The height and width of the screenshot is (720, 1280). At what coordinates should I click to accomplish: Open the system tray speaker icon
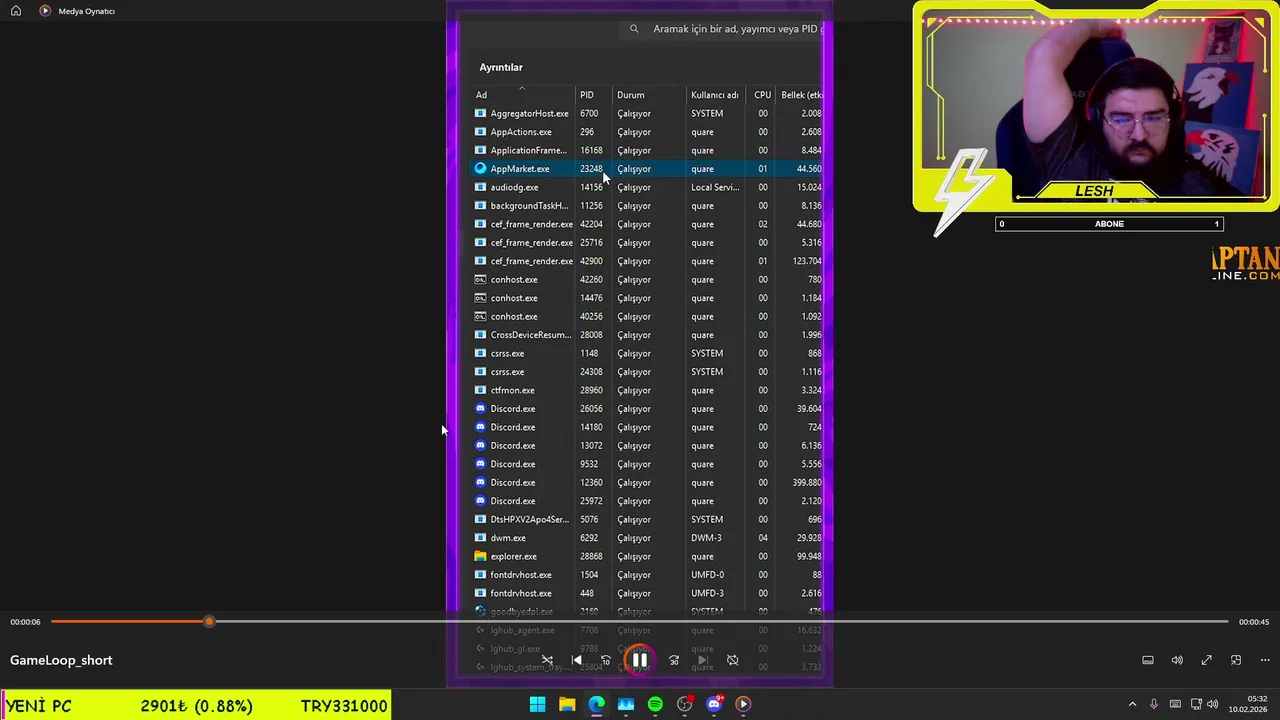pos(1212,704)
